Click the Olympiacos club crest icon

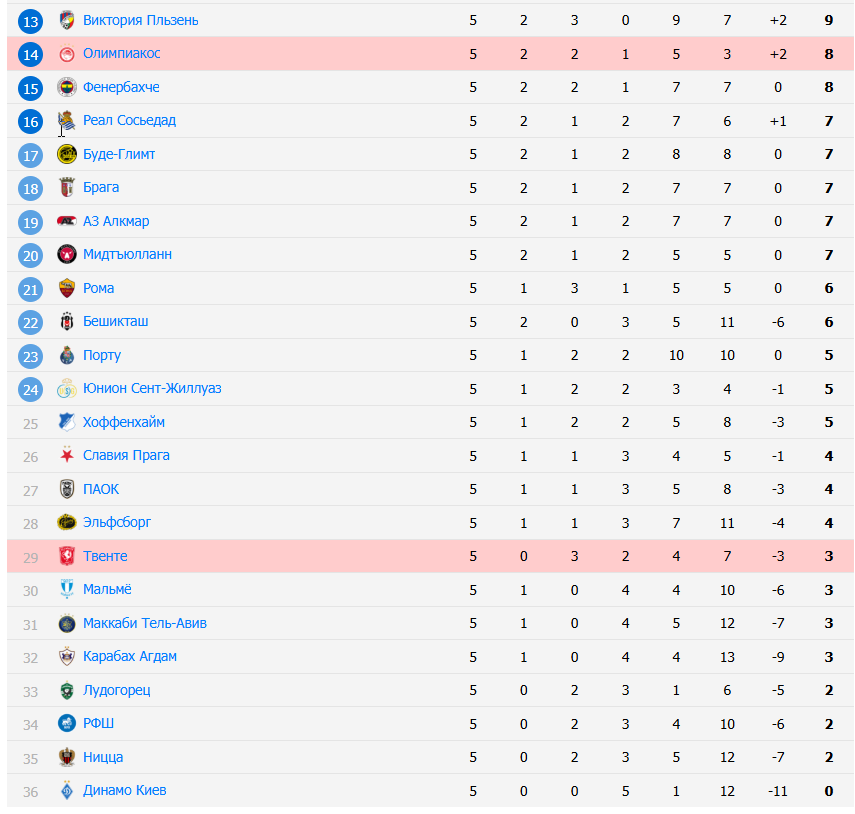click(67, 54)
